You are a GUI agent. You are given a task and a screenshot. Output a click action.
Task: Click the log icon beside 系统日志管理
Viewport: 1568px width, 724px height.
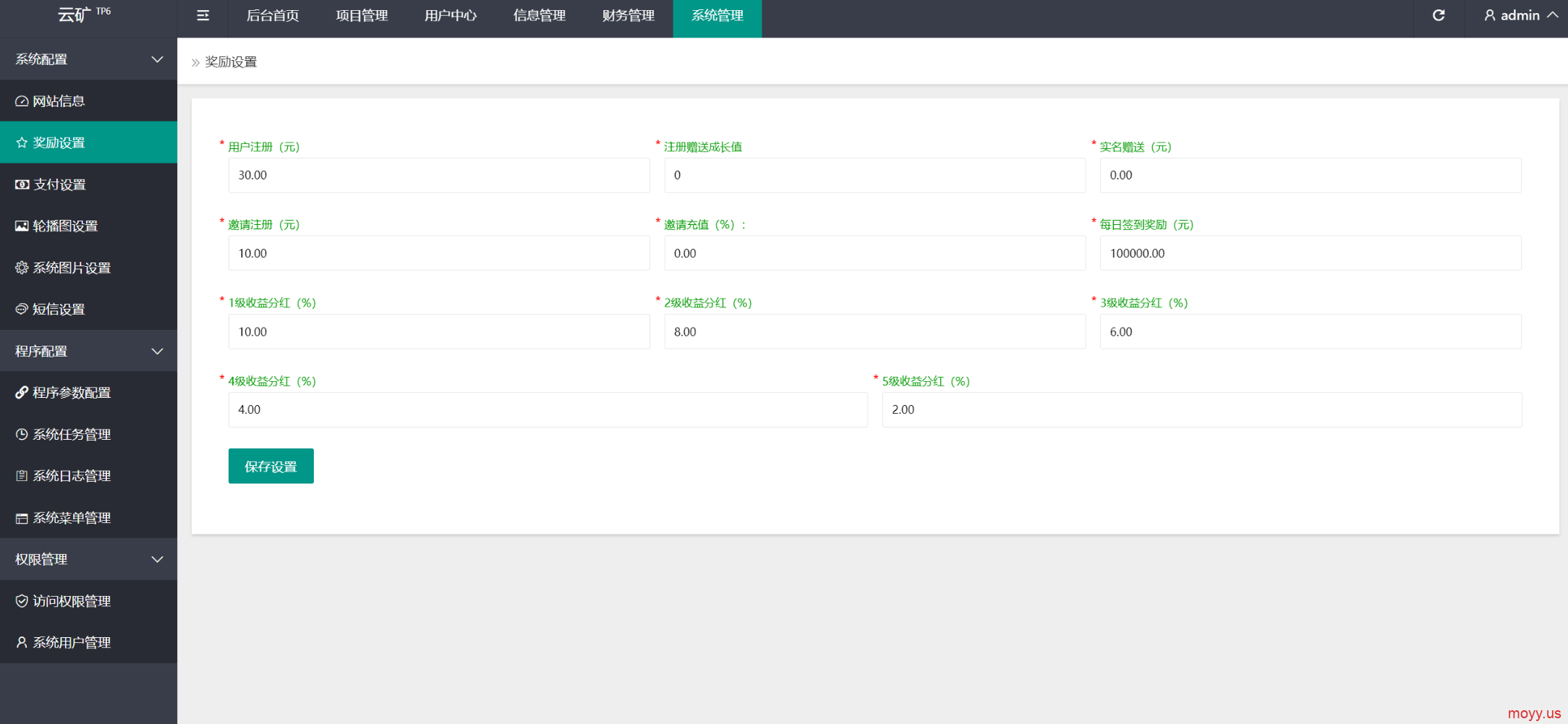coord(22,475)
